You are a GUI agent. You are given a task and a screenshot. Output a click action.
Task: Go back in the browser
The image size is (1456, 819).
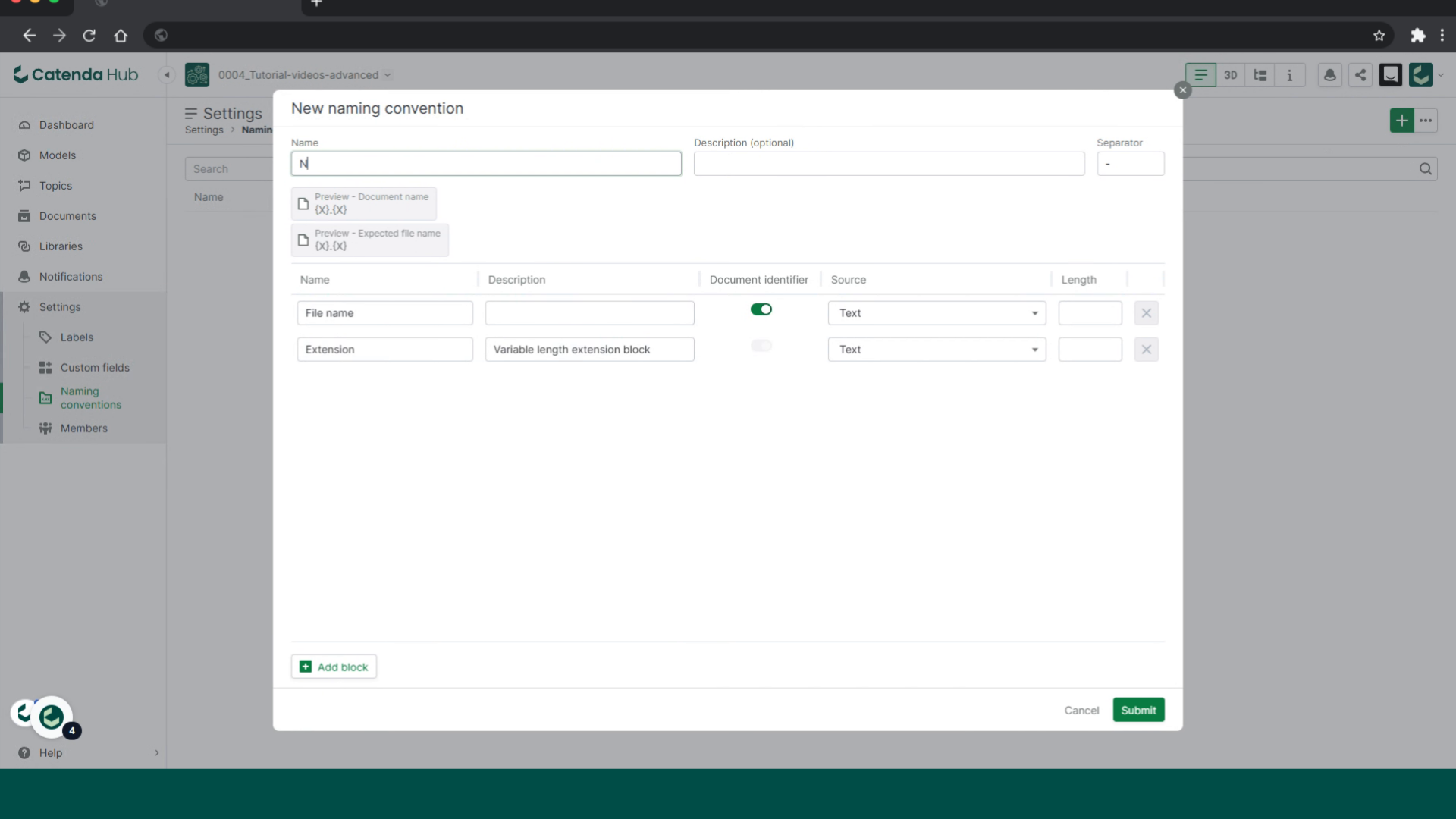[x=30, y=36]
